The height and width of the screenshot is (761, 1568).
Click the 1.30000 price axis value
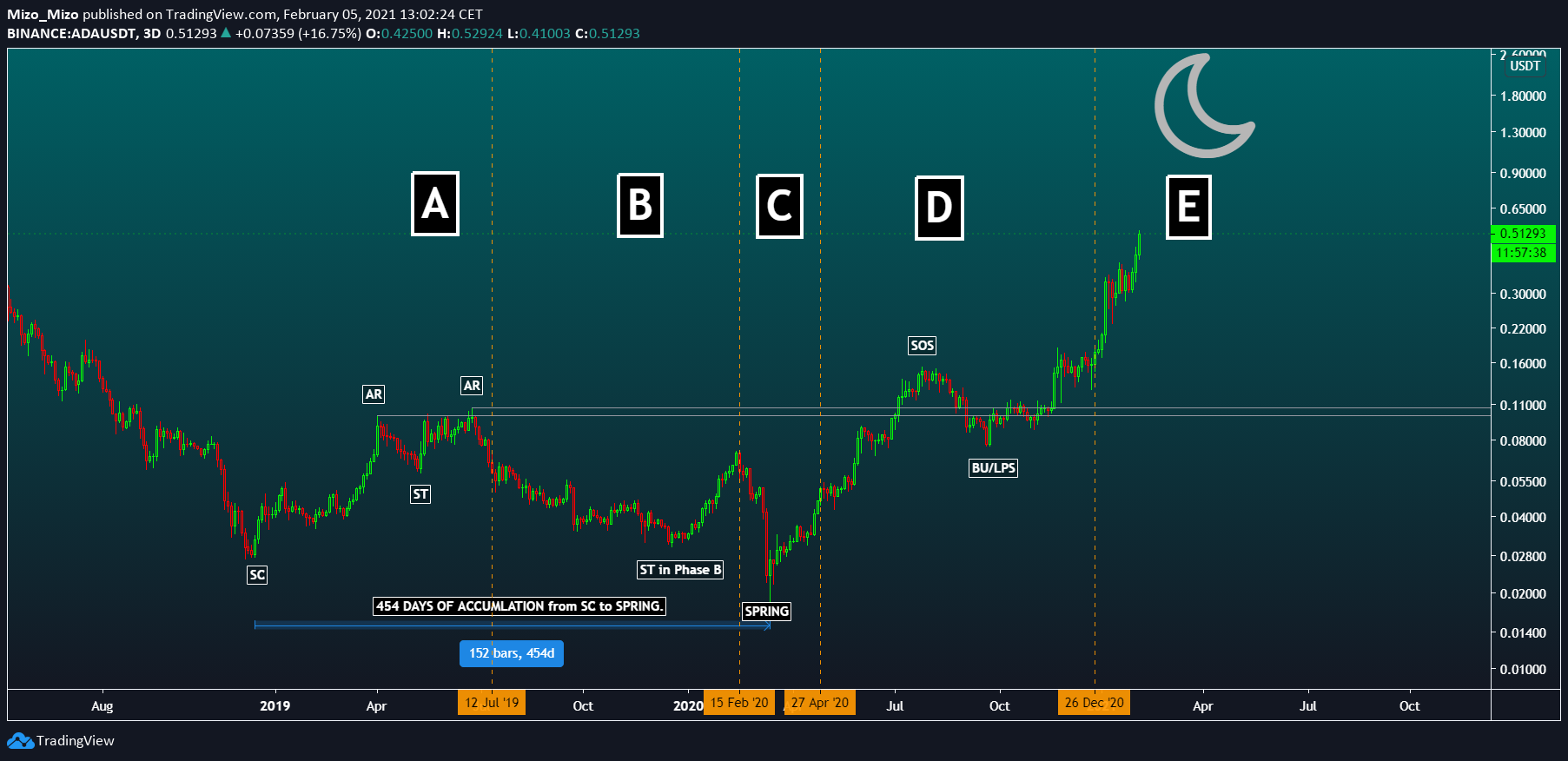pyautogui.click(x=1523, y=132)
